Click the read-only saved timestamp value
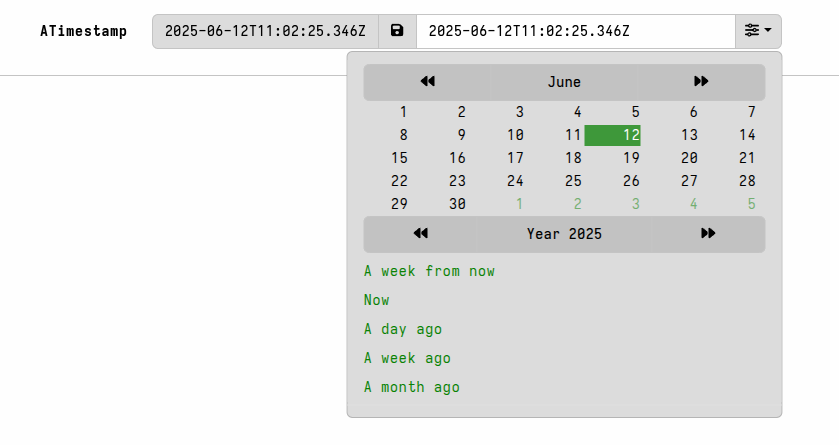The height and width of the screenshot is (445, 839). point(265,31)
